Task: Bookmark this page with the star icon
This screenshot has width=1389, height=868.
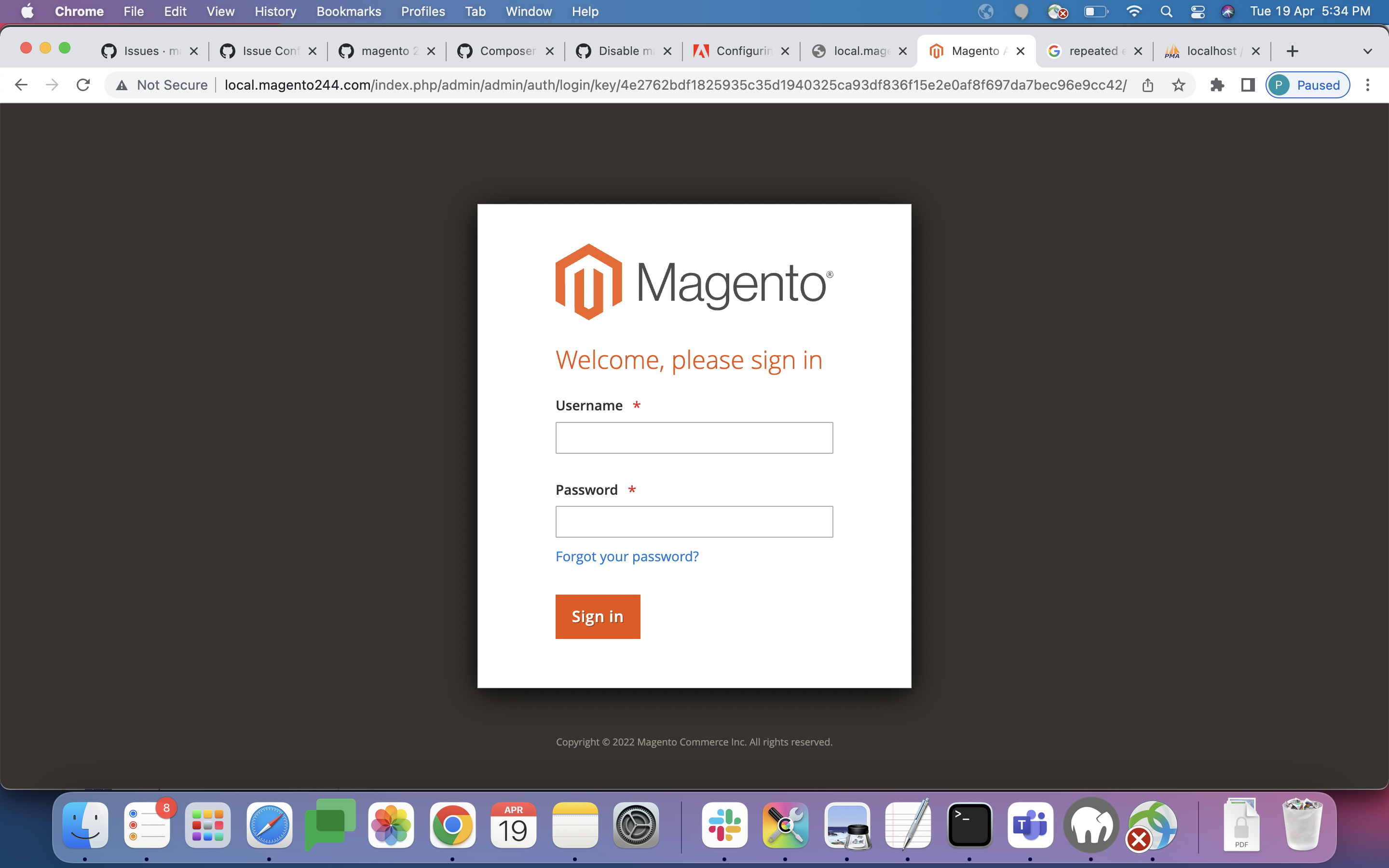Action: coord(1179,84)
